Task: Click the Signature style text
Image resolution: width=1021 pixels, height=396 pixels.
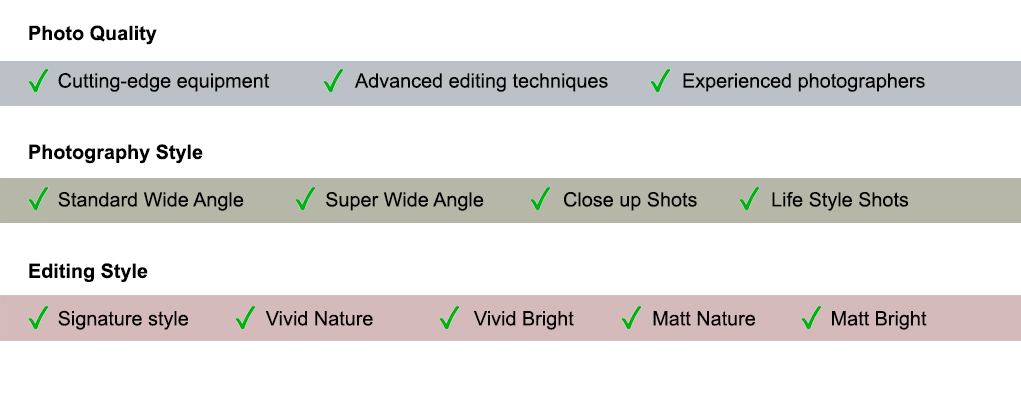Action: tap(123, 319)
